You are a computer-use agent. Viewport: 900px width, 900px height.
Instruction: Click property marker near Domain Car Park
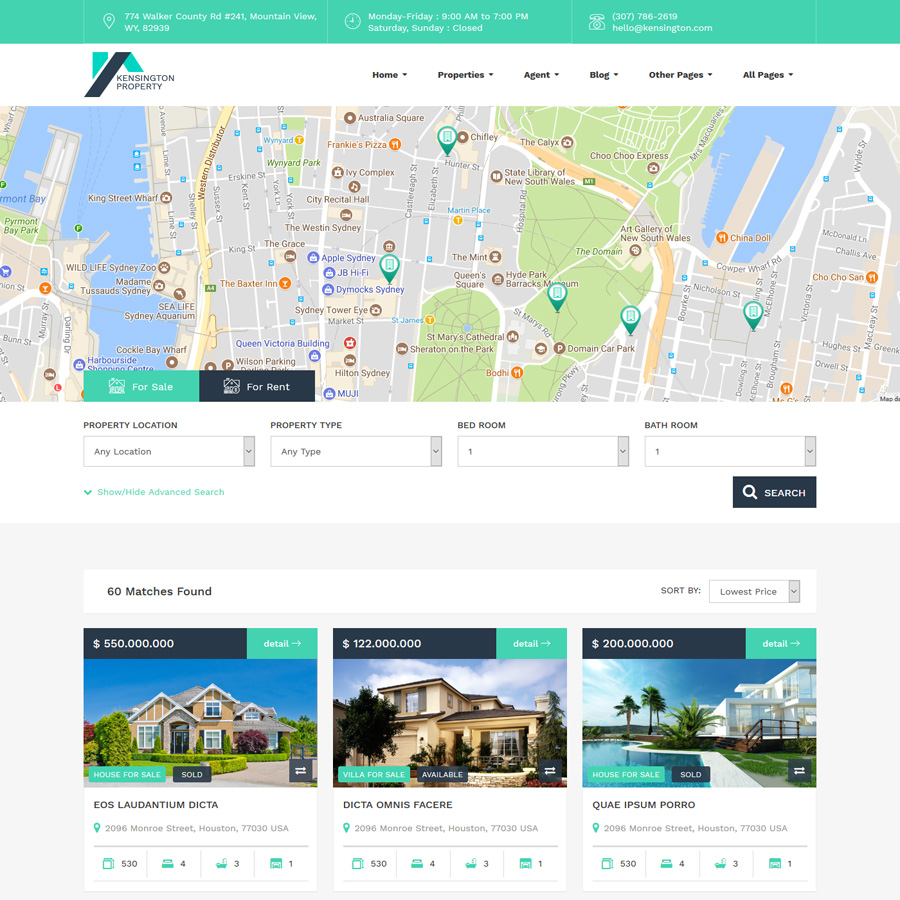click(630, 319)
